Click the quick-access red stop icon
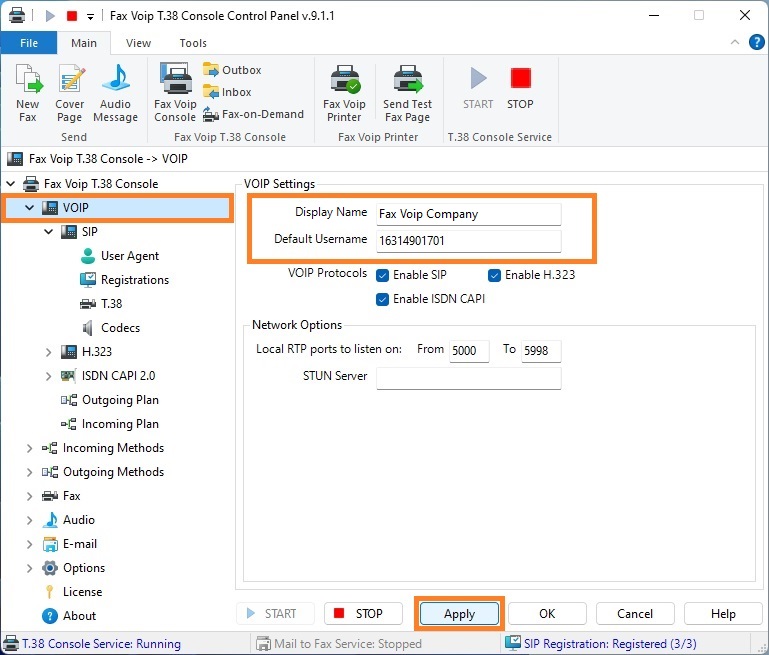769x655 pixels. (72, 16)
